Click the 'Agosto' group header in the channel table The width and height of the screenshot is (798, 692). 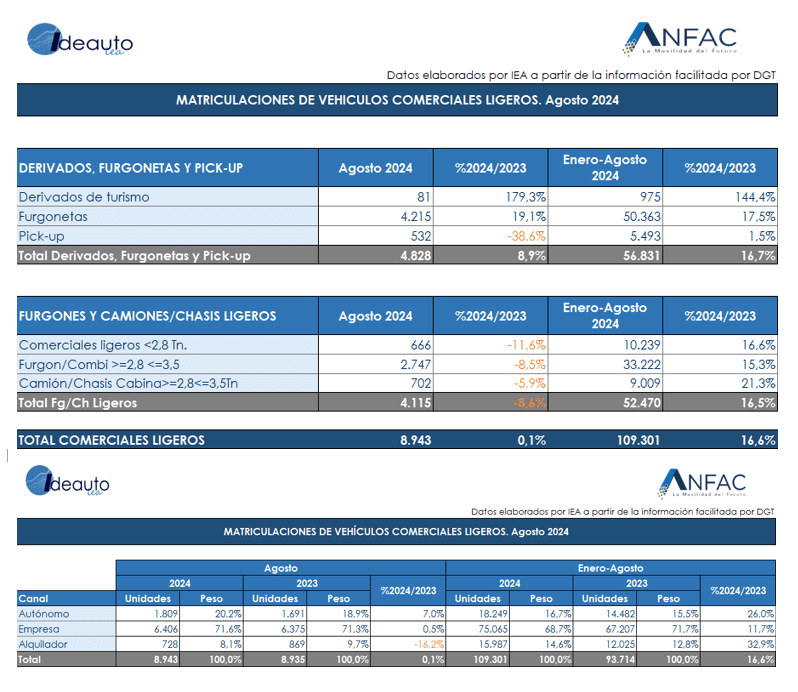[x=280, y=568]
